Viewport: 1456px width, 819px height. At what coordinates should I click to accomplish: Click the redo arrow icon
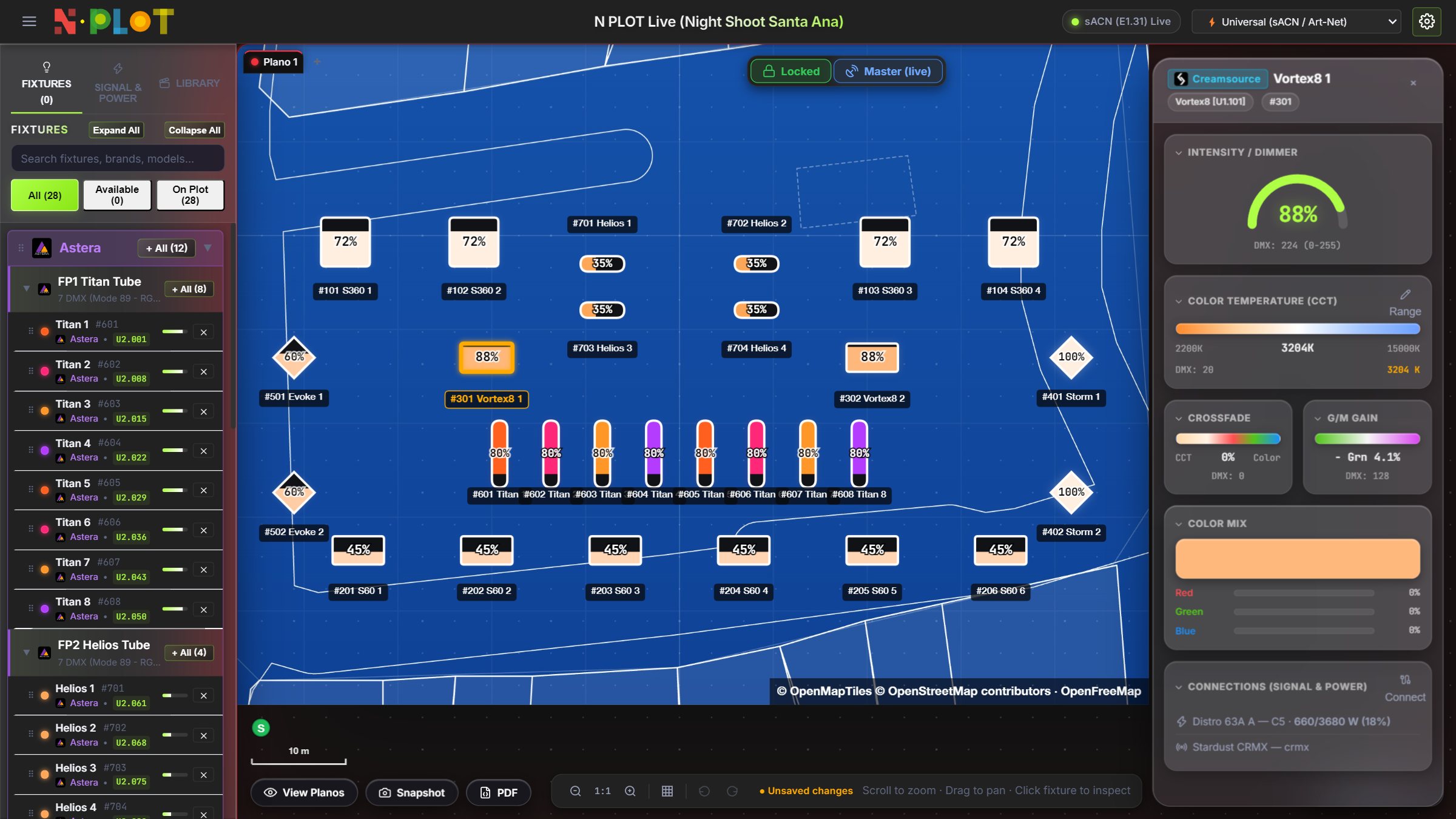pyautogui.click(x=732, y=791)
